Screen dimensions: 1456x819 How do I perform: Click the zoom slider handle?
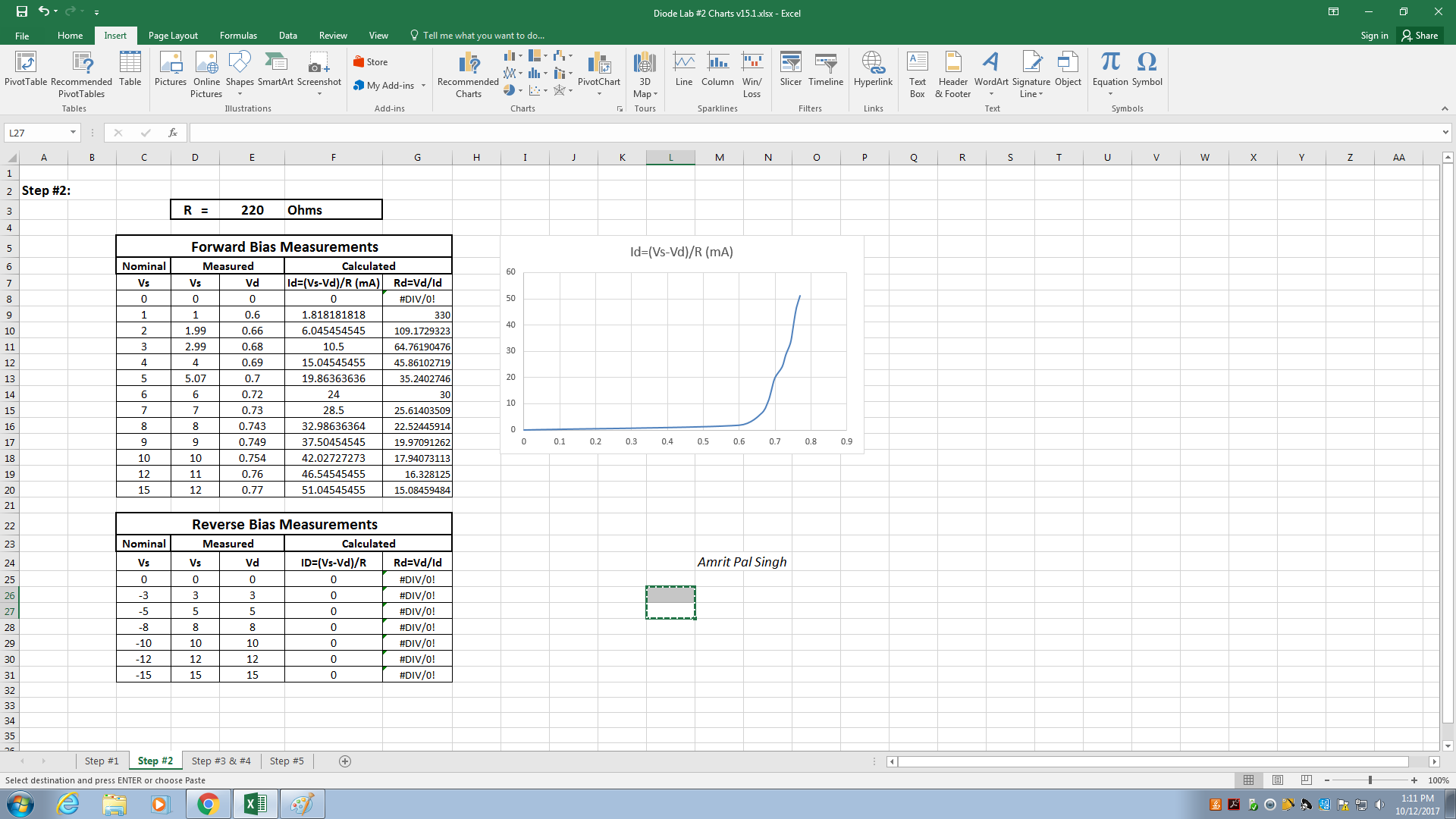(1370, 780)
